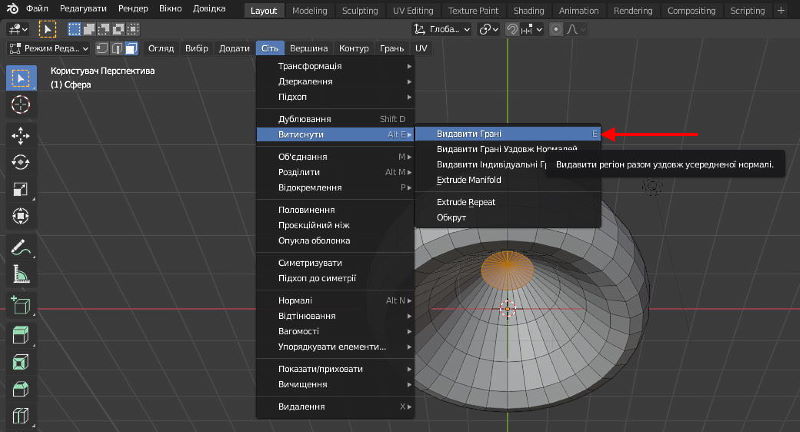800x432 pixels.
Task: Select the Tweak selection tool in header
Action: click(47, 30)
